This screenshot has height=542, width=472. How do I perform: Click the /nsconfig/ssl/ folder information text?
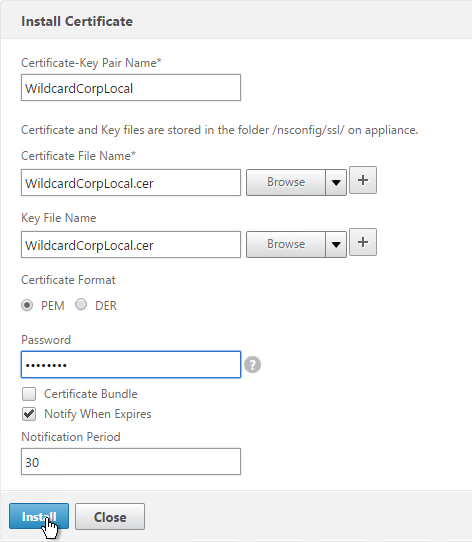tap(220, 130)
